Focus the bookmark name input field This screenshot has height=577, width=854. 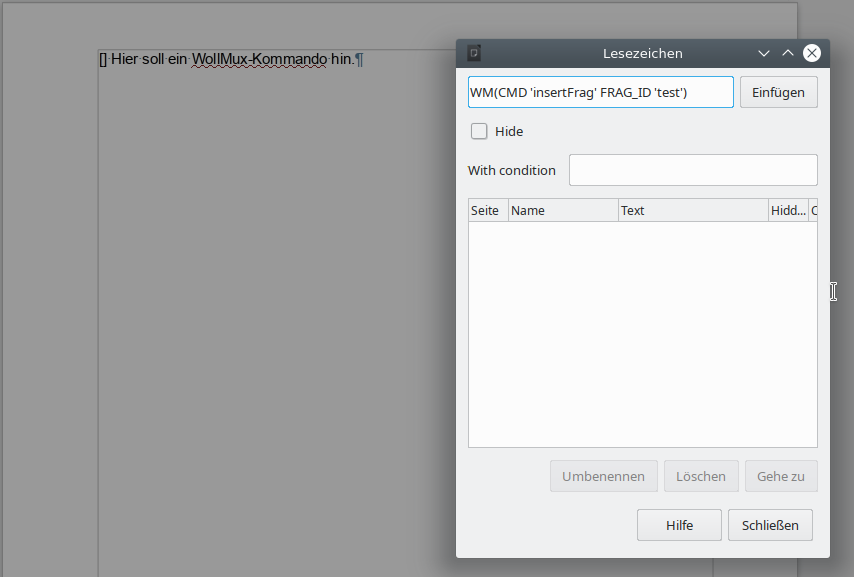pyautogui.click(x=600, y=91)
